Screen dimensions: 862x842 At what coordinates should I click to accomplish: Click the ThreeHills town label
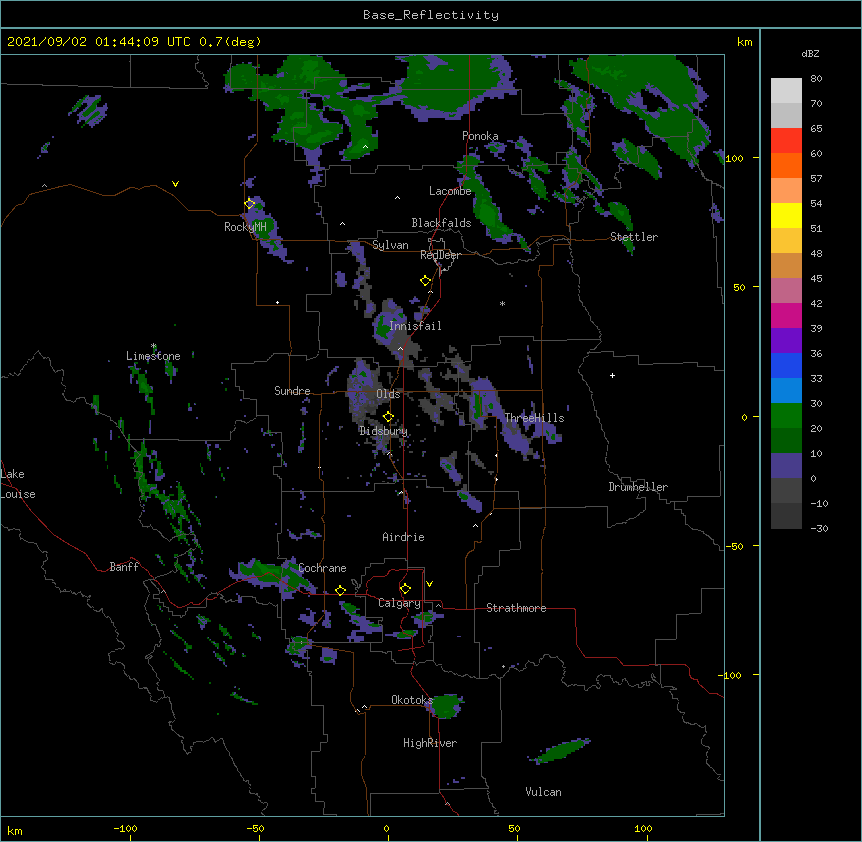click(x=534, y=418)
